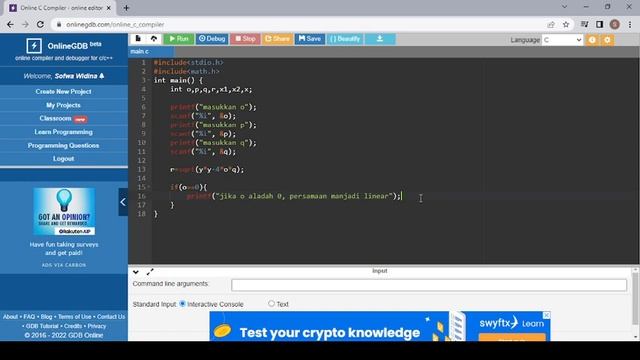Click the onlinegdb.com address bar
Viewport: 640px width, 360px height.
coord(302,24)
